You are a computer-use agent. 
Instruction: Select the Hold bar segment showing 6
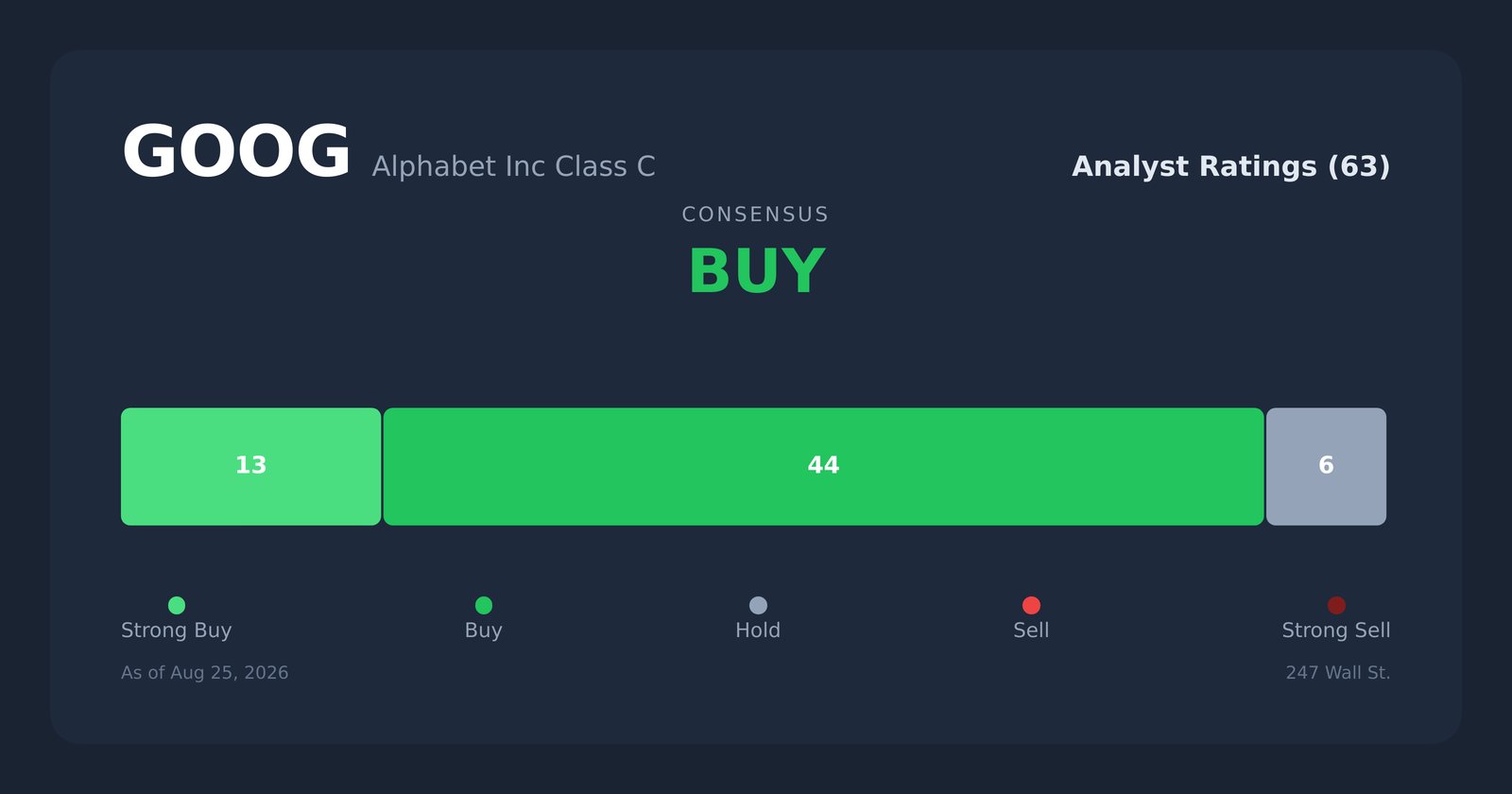pos(1326,467)
